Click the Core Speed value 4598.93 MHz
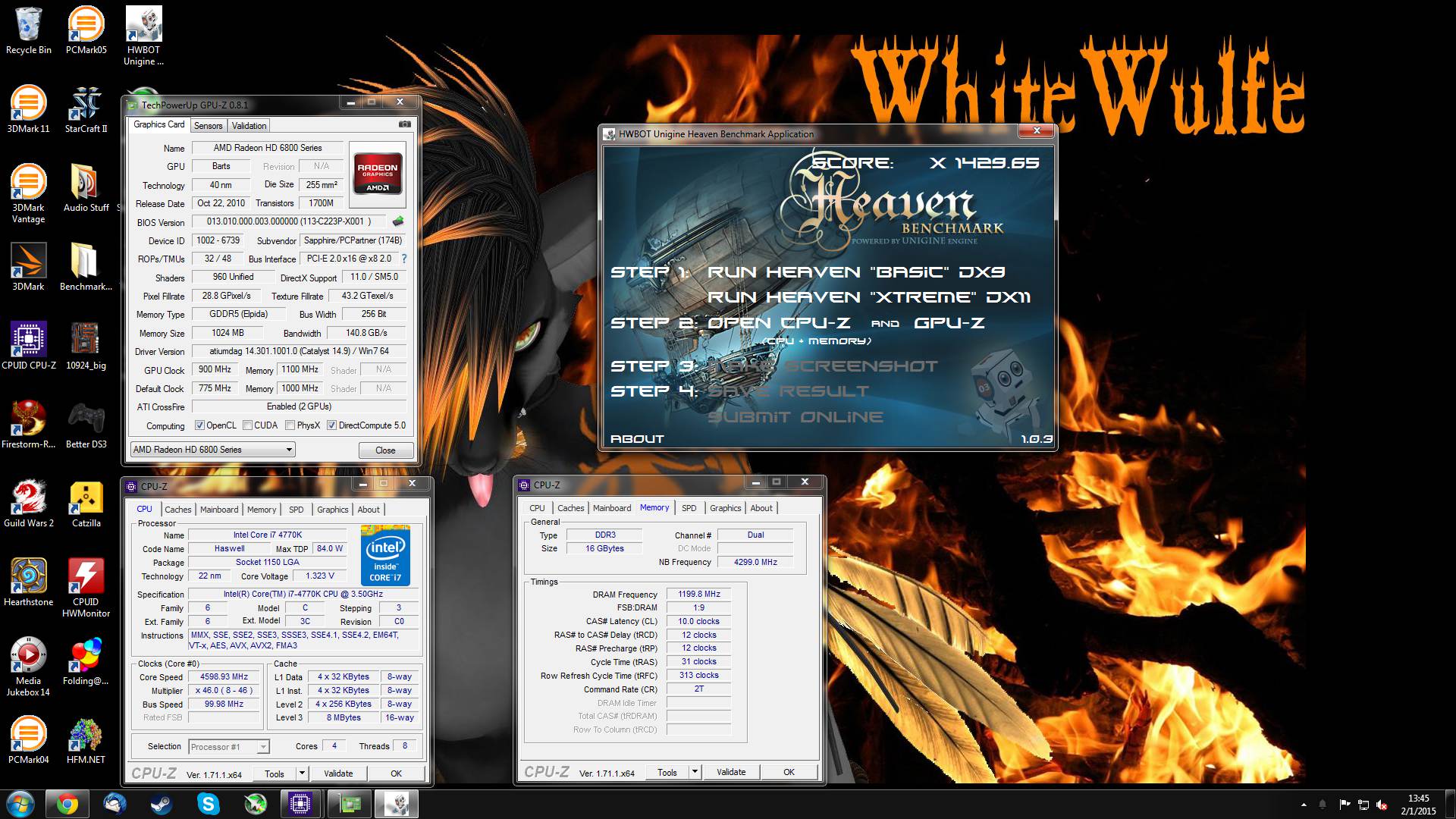Viewport: 1456px width, 819px height. pos(224,677)
